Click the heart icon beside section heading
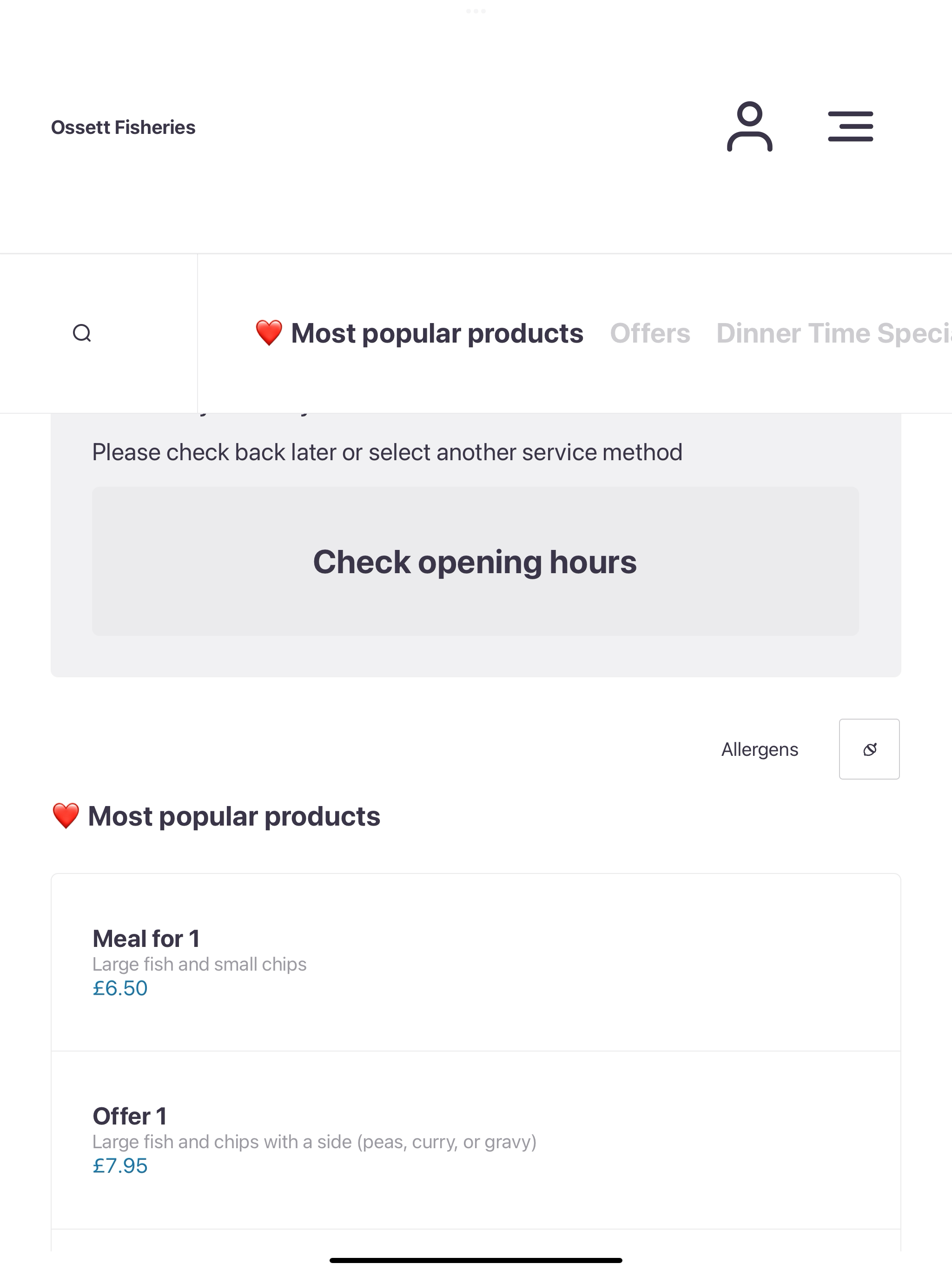The image size is (952, 1270). coord(66,816)
